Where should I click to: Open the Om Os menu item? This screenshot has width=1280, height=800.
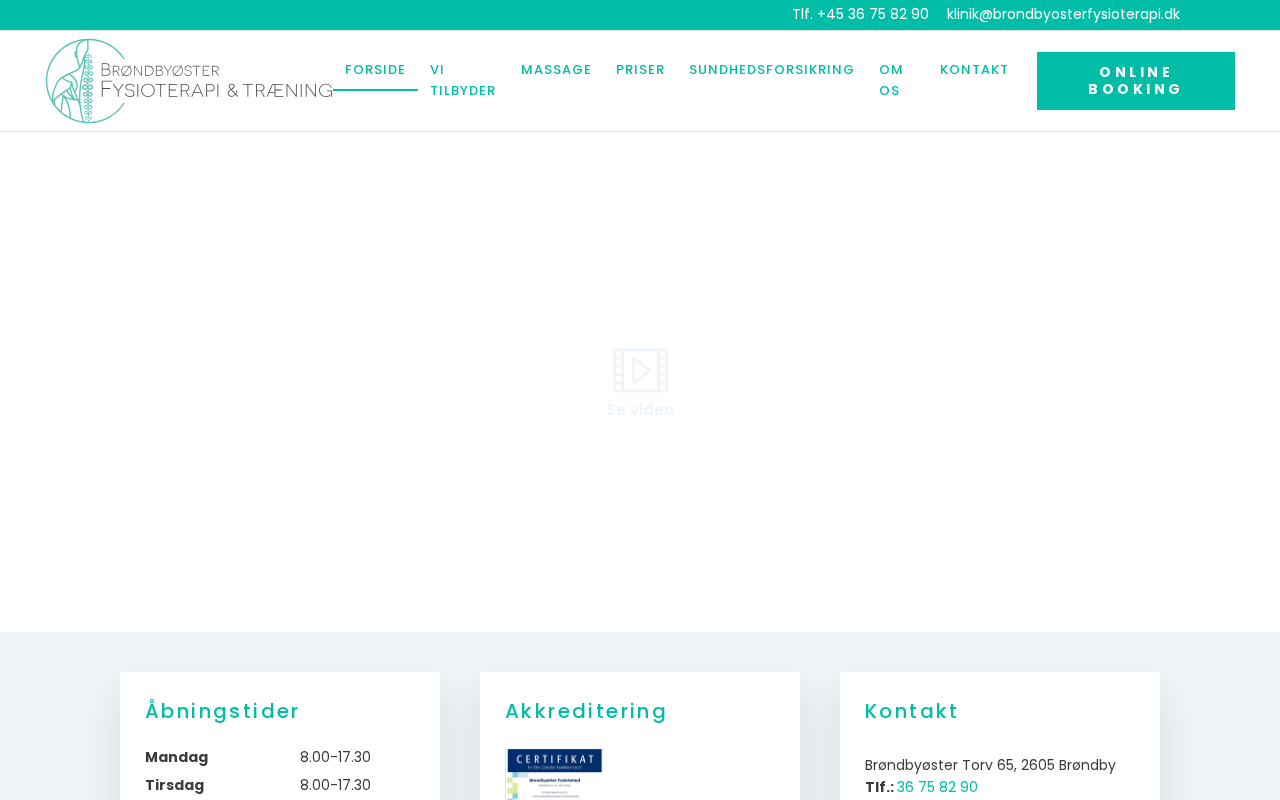(x=891, y=80)
